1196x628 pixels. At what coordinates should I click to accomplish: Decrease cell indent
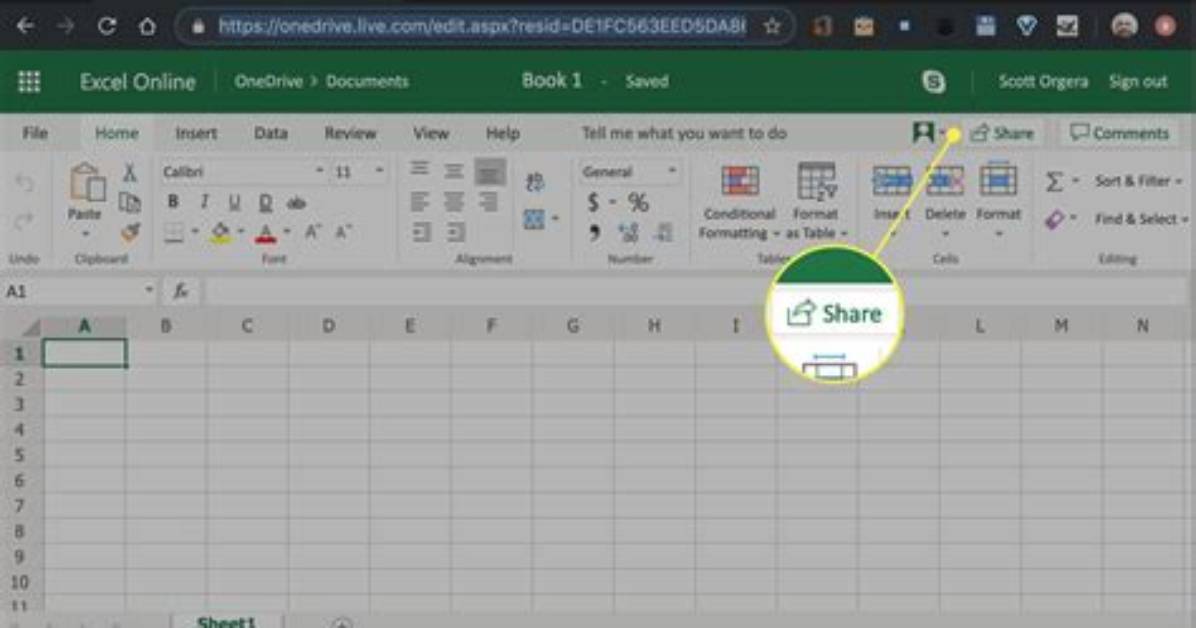(422, 232)
